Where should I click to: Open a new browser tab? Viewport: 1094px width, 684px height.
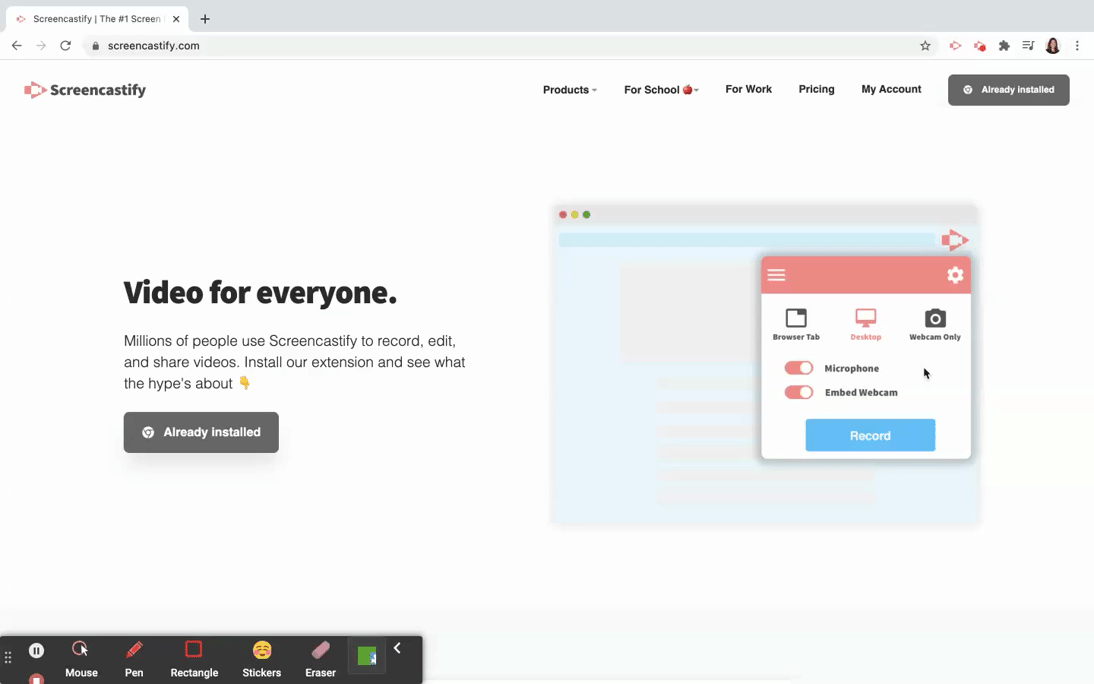click(204, 19)
